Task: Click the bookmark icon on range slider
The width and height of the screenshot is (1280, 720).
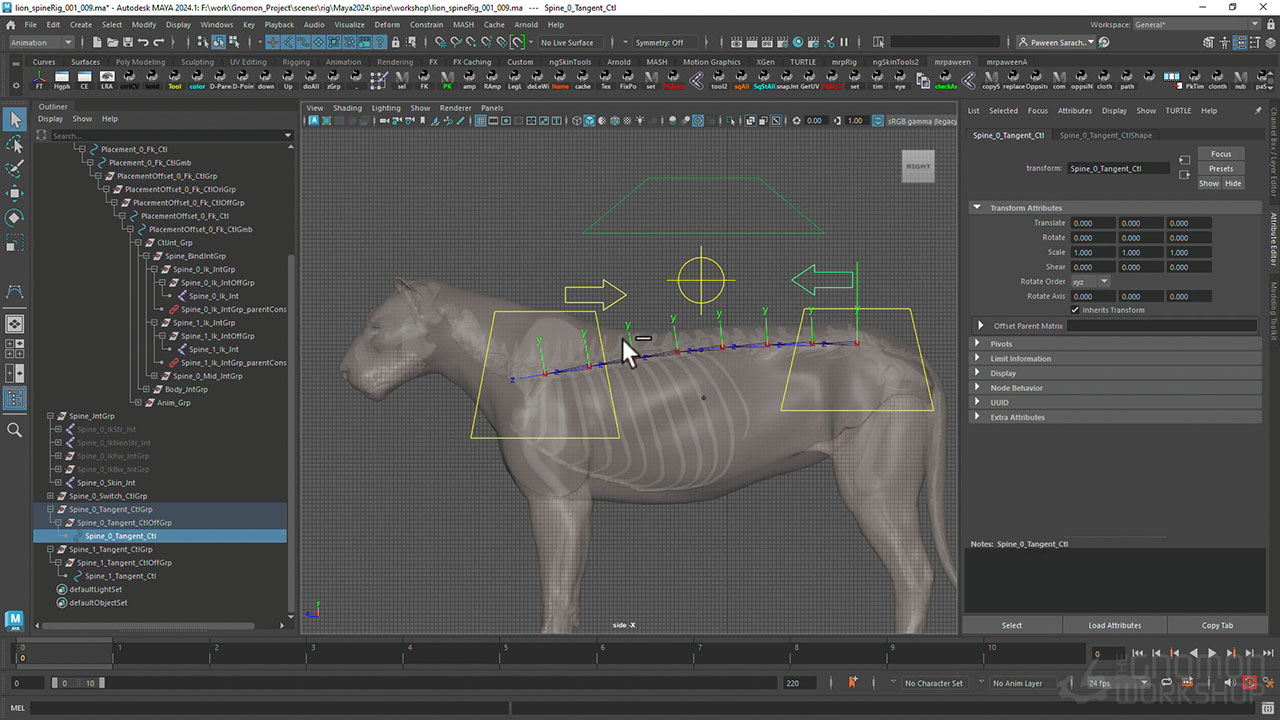Action: [853, 683]
